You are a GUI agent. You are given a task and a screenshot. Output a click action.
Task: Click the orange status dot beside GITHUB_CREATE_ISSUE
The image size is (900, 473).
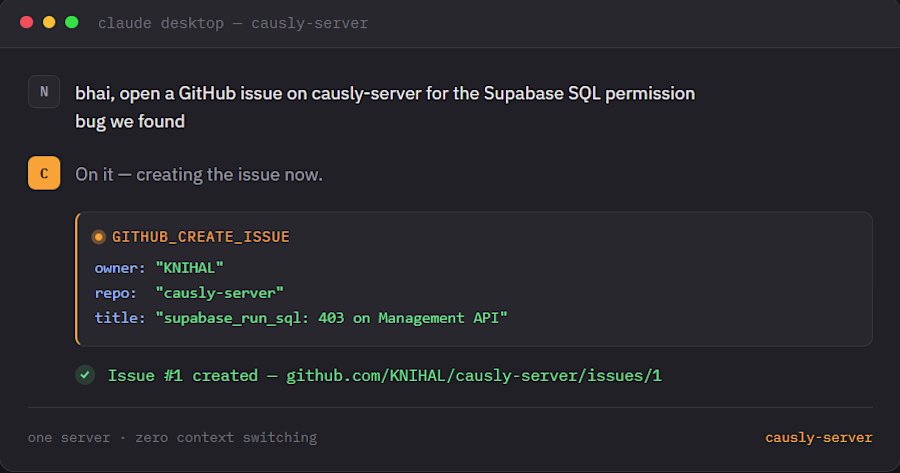[x=99, y=237]
